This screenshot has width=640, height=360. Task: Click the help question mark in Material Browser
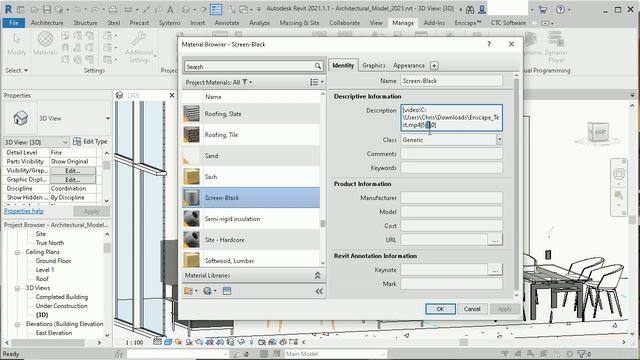tap(489, 44)
